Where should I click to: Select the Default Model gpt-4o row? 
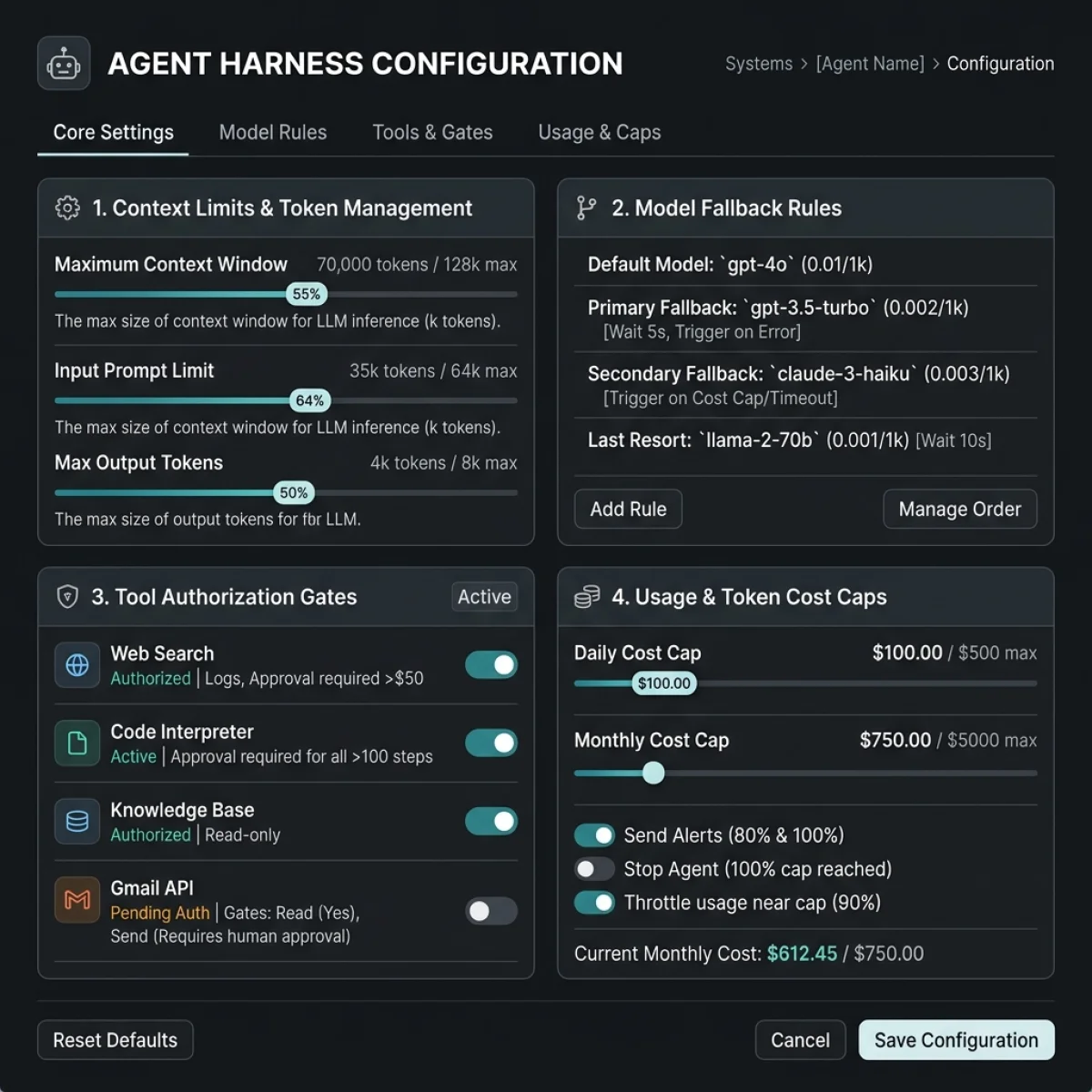click(x=805, y=265)
